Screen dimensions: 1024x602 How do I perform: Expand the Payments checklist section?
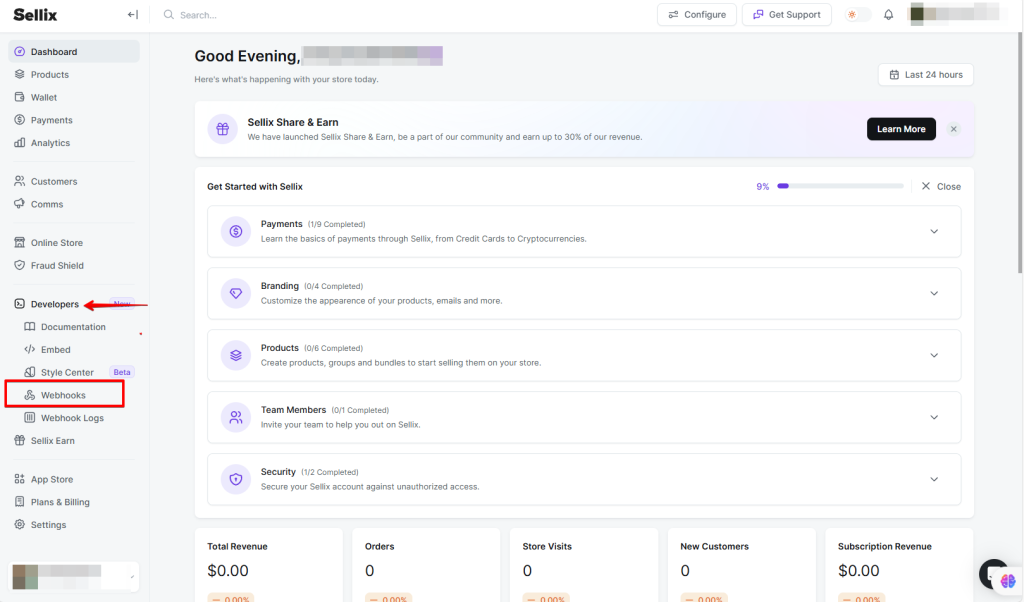[934, 232]
